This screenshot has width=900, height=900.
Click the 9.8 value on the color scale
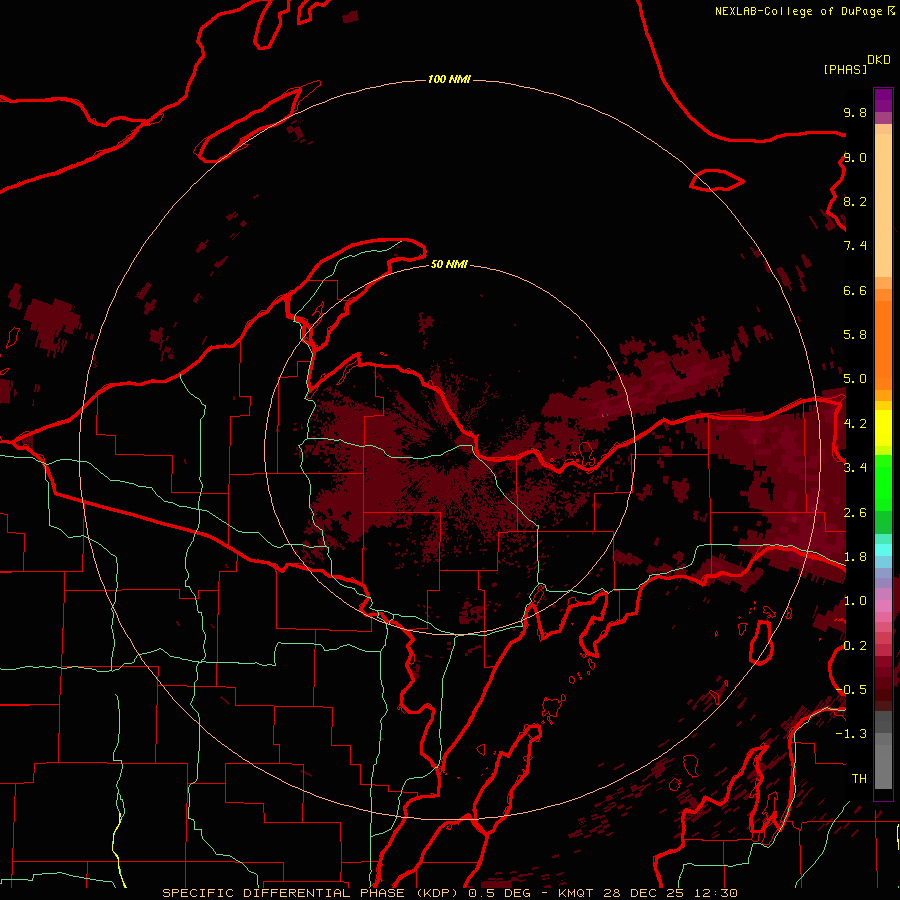(x=855, y=112)
